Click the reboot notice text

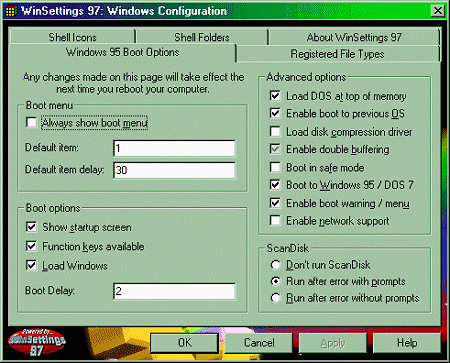coord(133,83)
